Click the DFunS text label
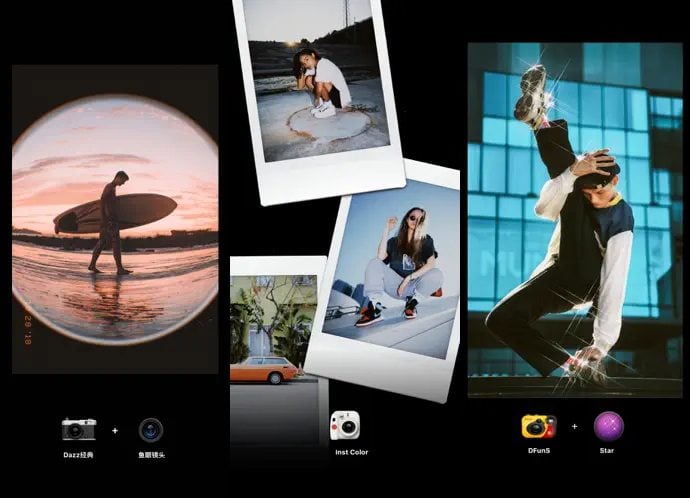The image size is (690, 498). point(538,452)
